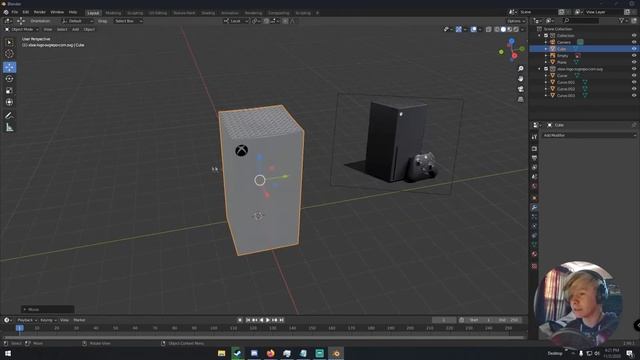The image size is (640, 360).
Task: Hide the Camera object via eye icon
Action: tap(634, 42)
